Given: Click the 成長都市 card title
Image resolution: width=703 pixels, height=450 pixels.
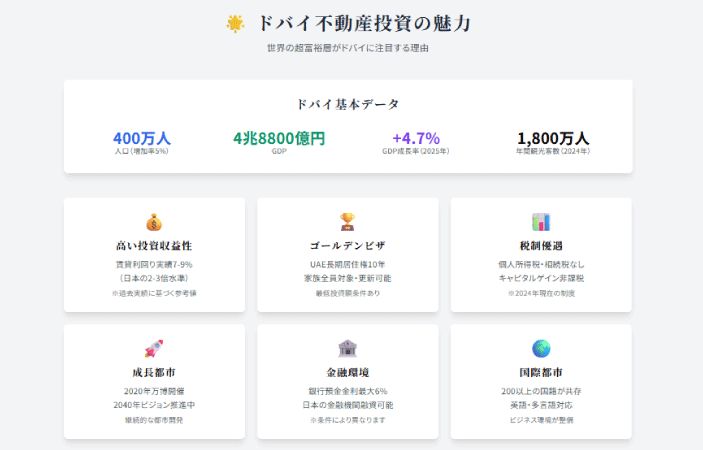Looking at the screenshot, I should tap(154, 372).
